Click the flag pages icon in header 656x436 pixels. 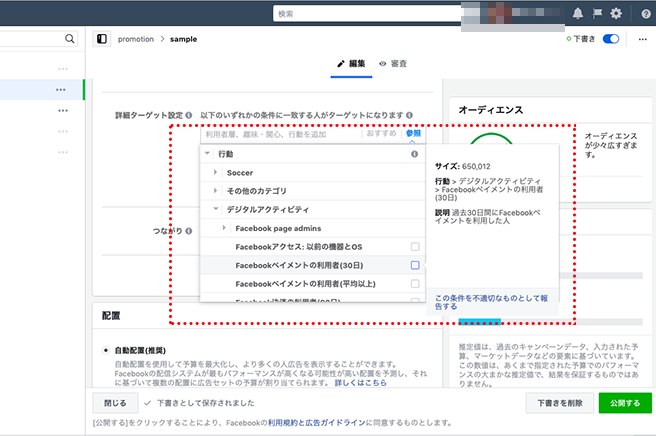(597, 13)
